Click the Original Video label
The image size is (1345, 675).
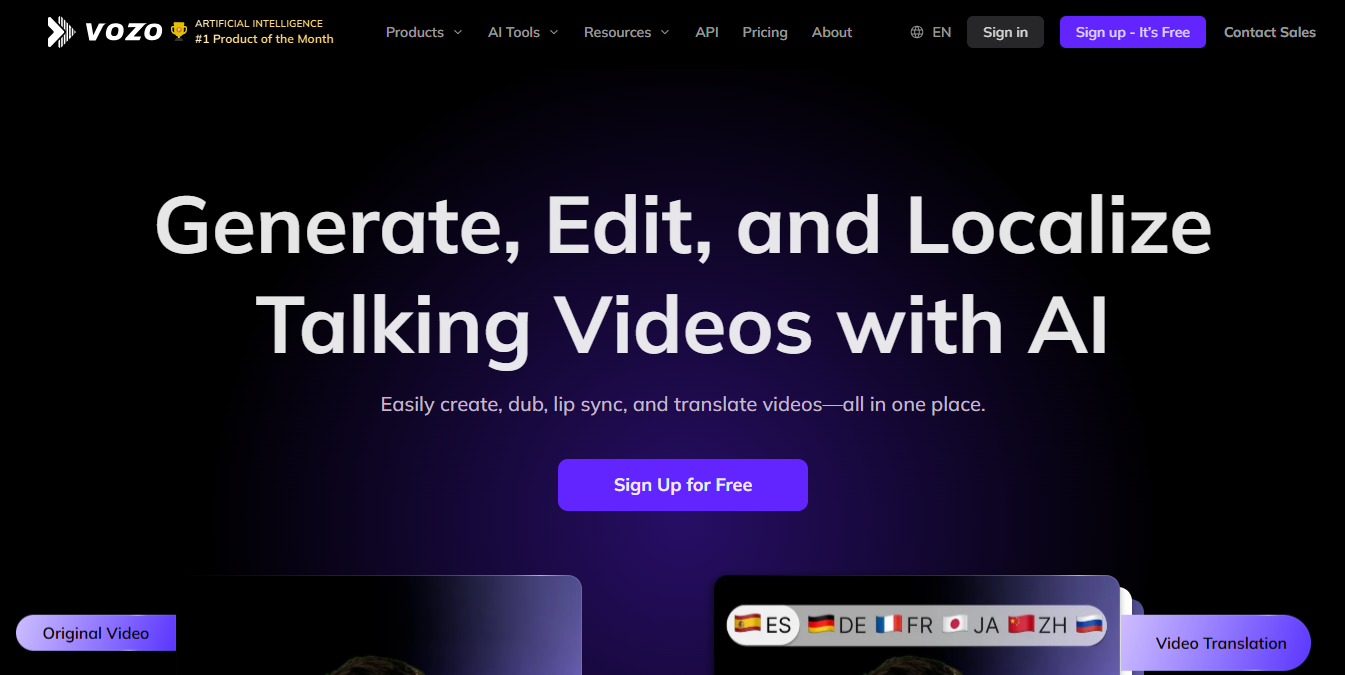point(96,633)
